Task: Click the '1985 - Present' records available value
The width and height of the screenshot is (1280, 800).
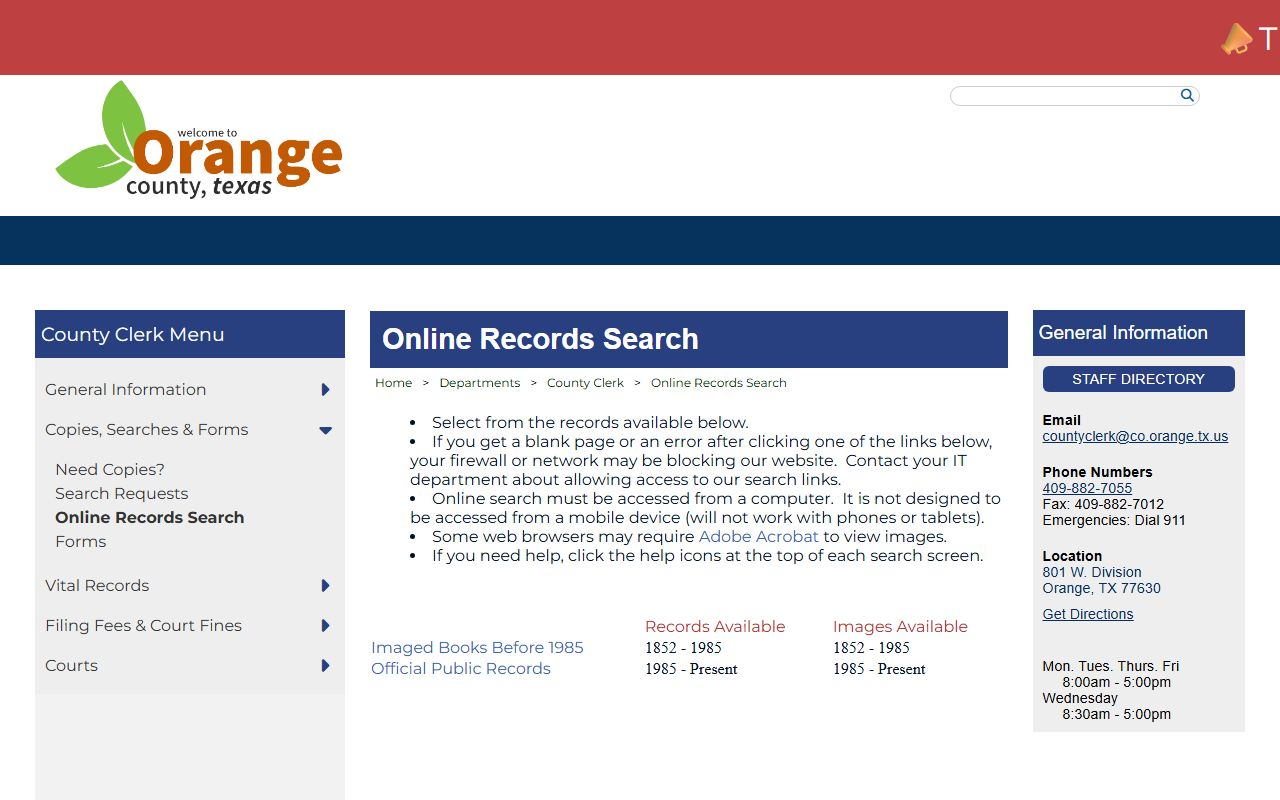Action: tap(691, 669)
